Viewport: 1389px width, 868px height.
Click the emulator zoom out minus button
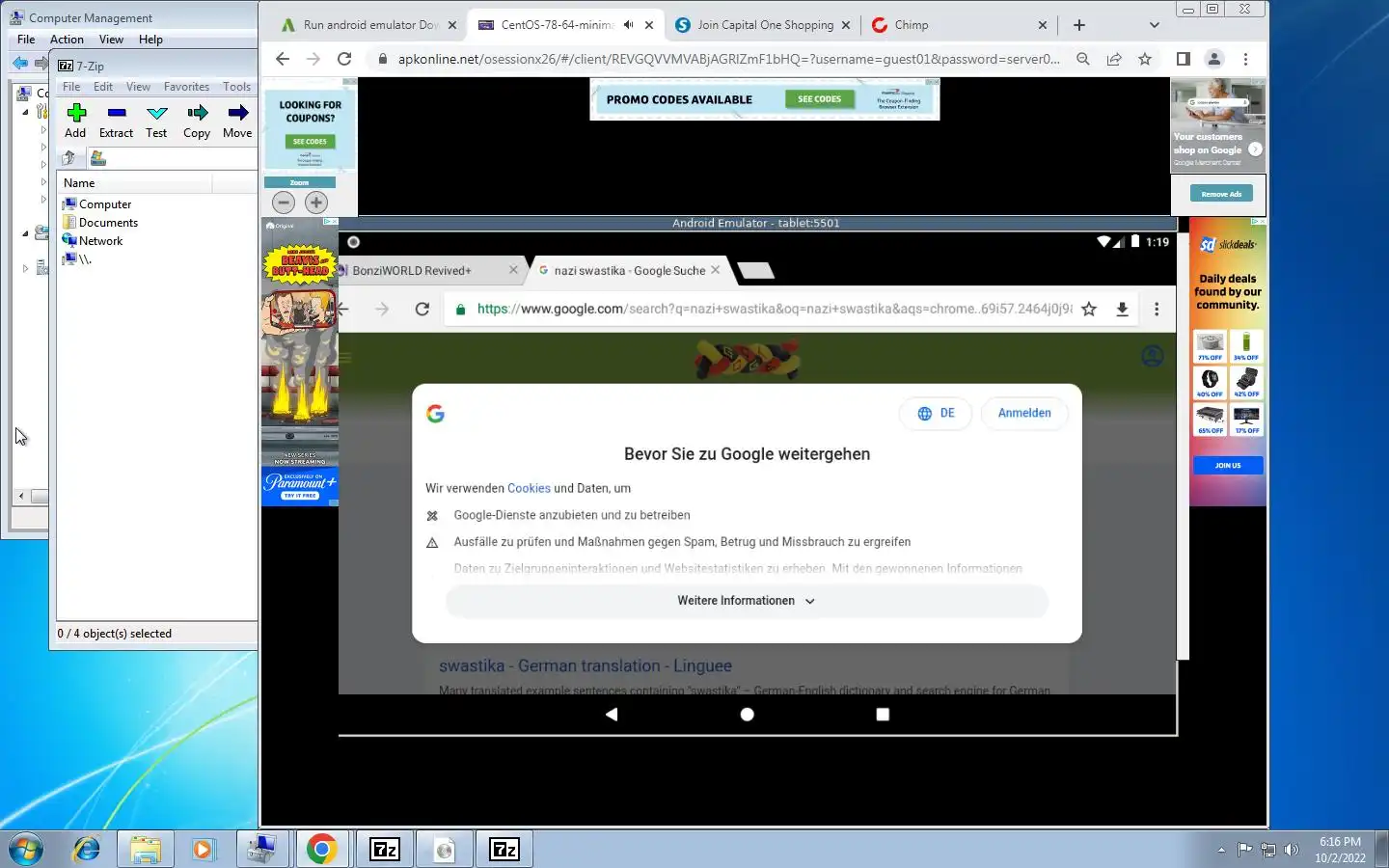[284, 203]
